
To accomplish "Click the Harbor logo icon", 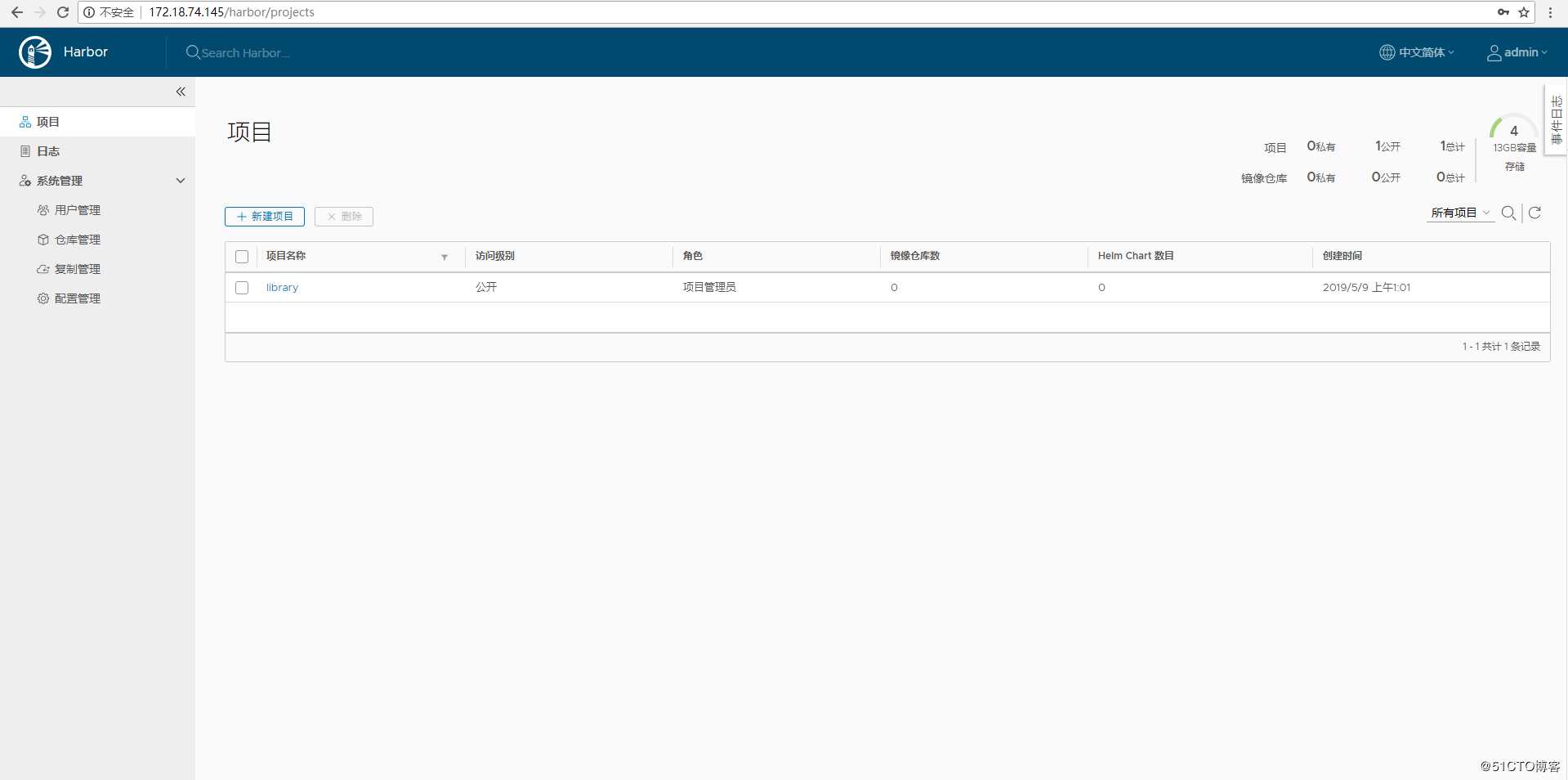I will (35, 52).
